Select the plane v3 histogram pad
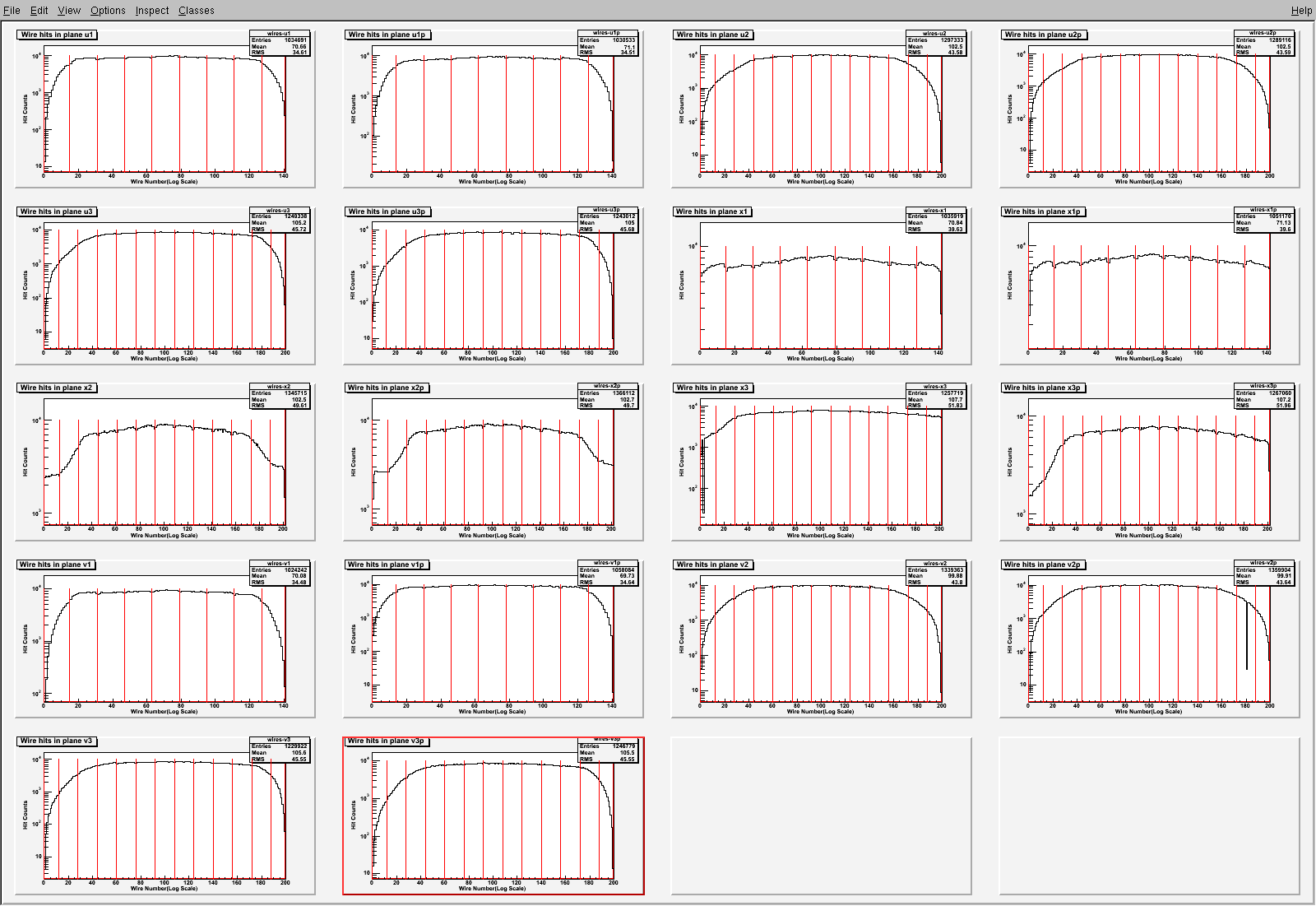 click(165, 815)
